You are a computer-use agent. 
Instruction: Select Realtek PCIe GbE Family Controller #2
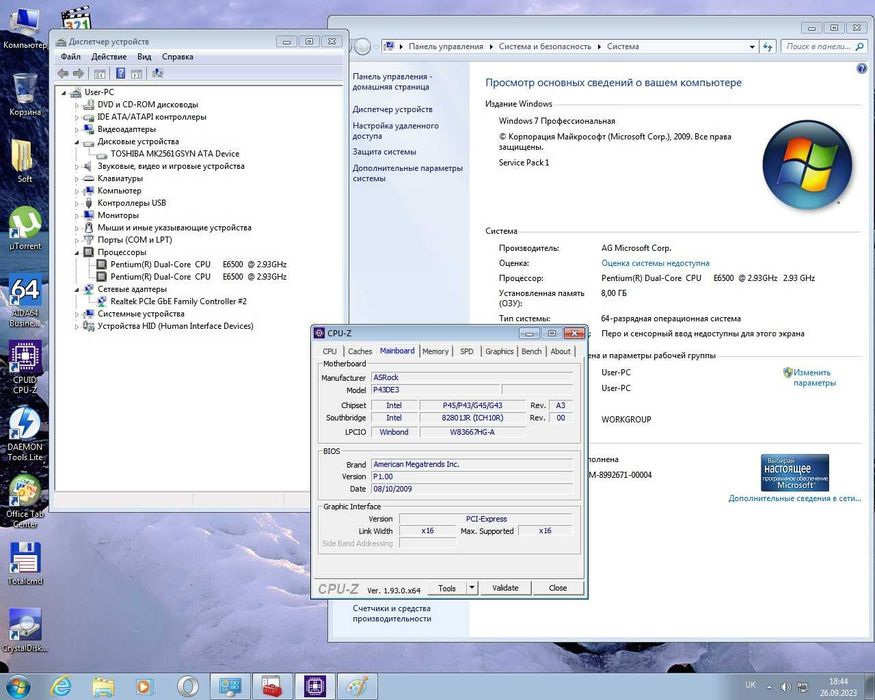pyautogui.click(x=178, y=301)
